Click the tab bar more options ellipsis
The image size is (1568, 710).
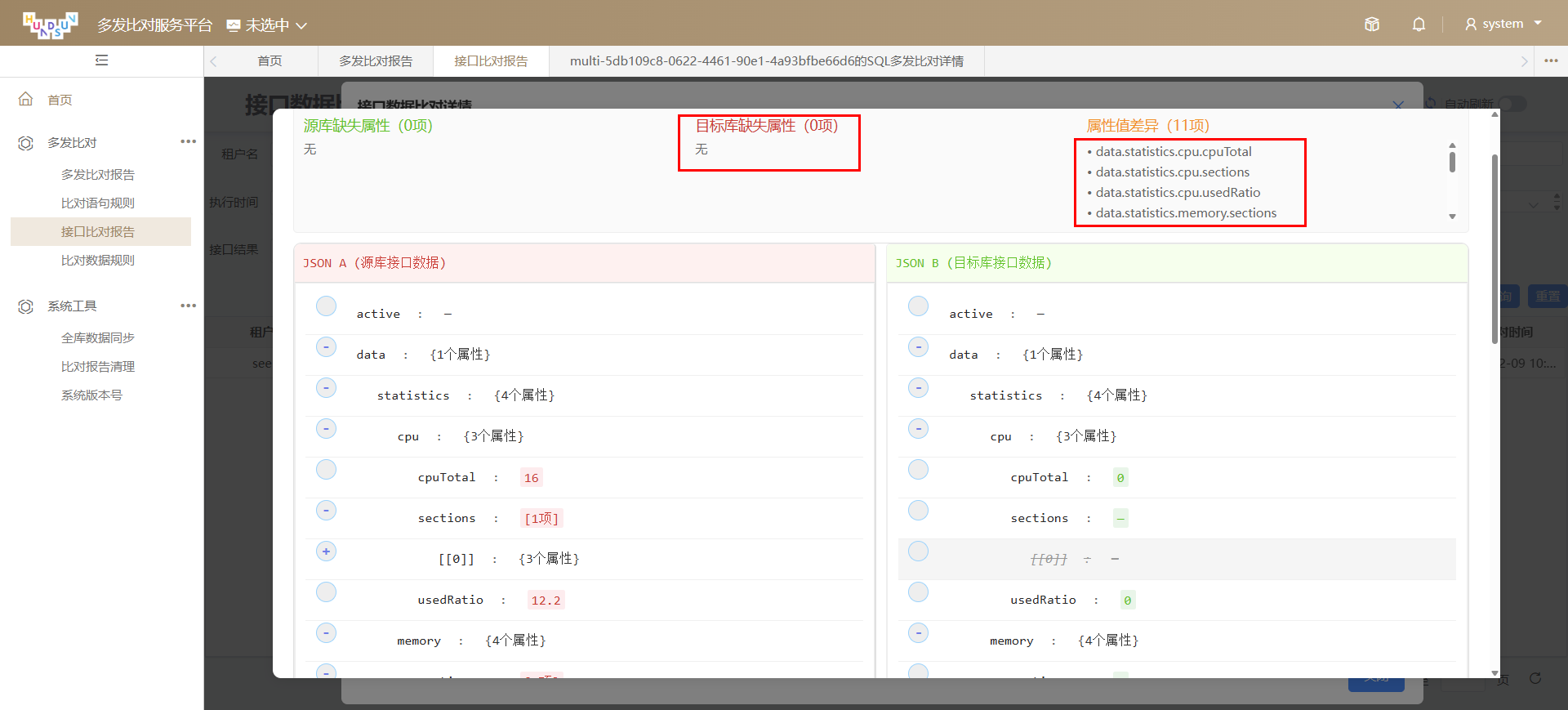(x=1551, y=60)
